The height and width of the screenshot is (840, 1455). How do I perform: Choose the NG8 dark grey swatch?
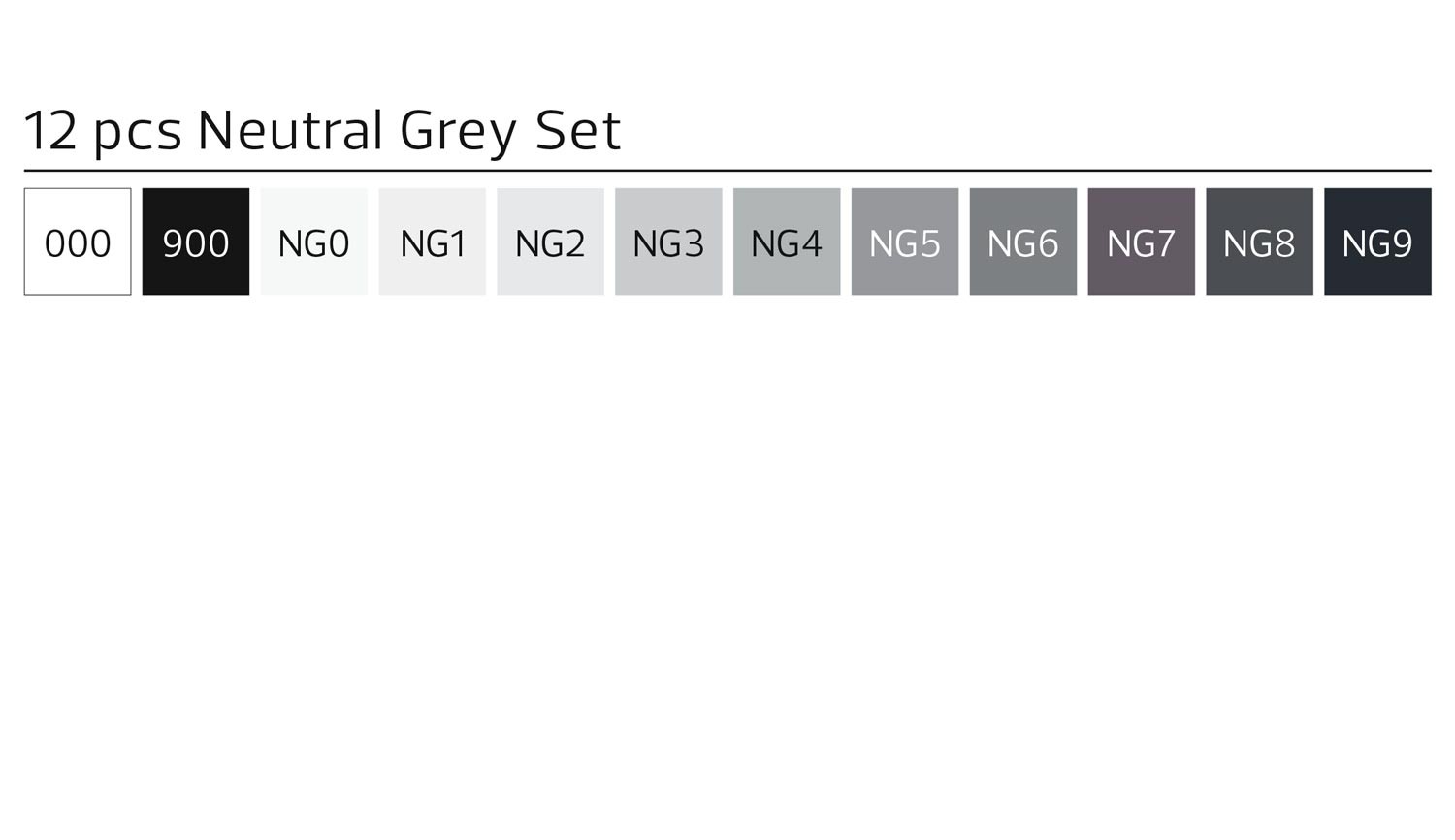1259,242
